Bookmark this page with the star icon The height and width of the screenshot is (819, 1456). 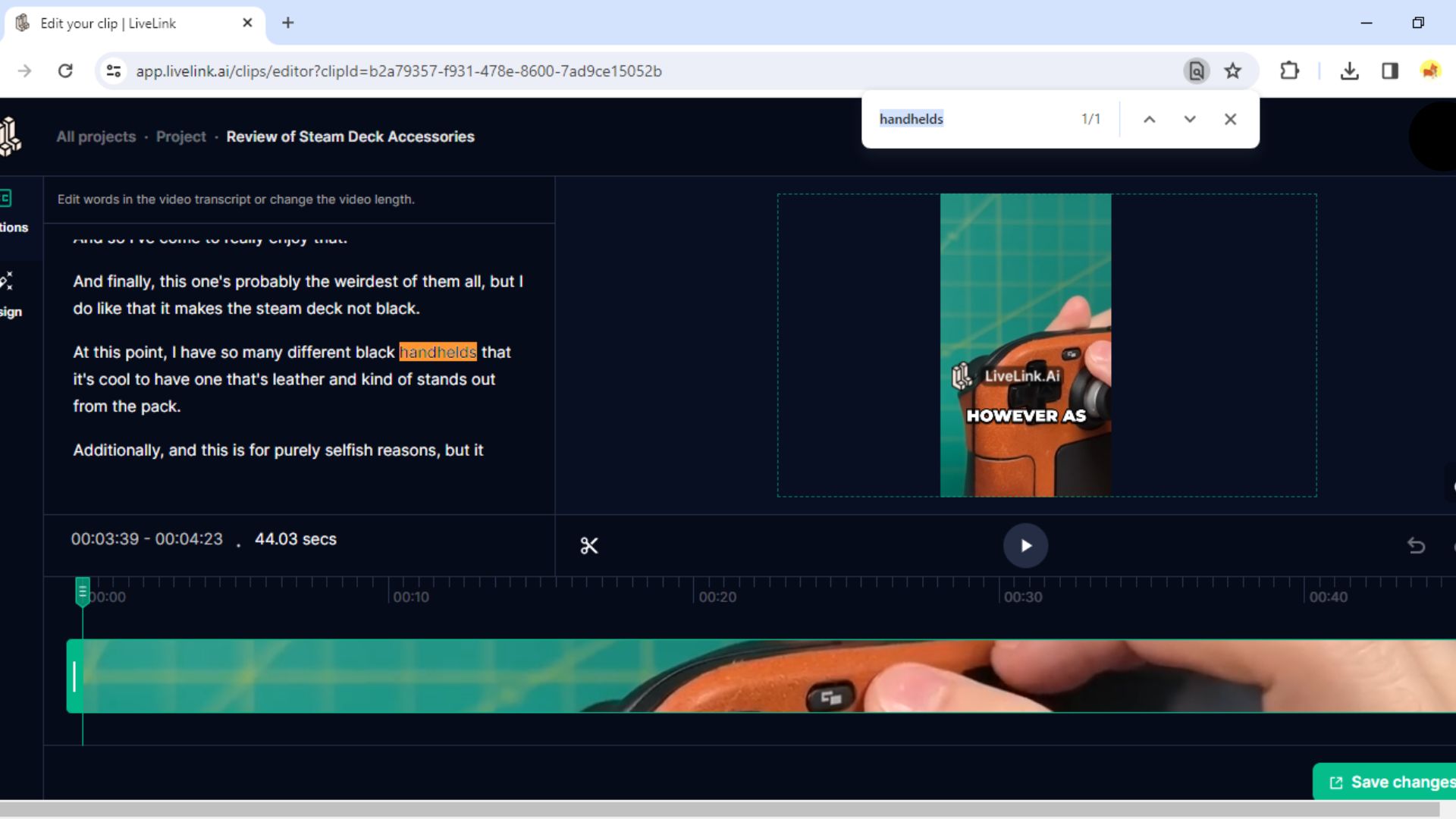[x=1233, y=71]
